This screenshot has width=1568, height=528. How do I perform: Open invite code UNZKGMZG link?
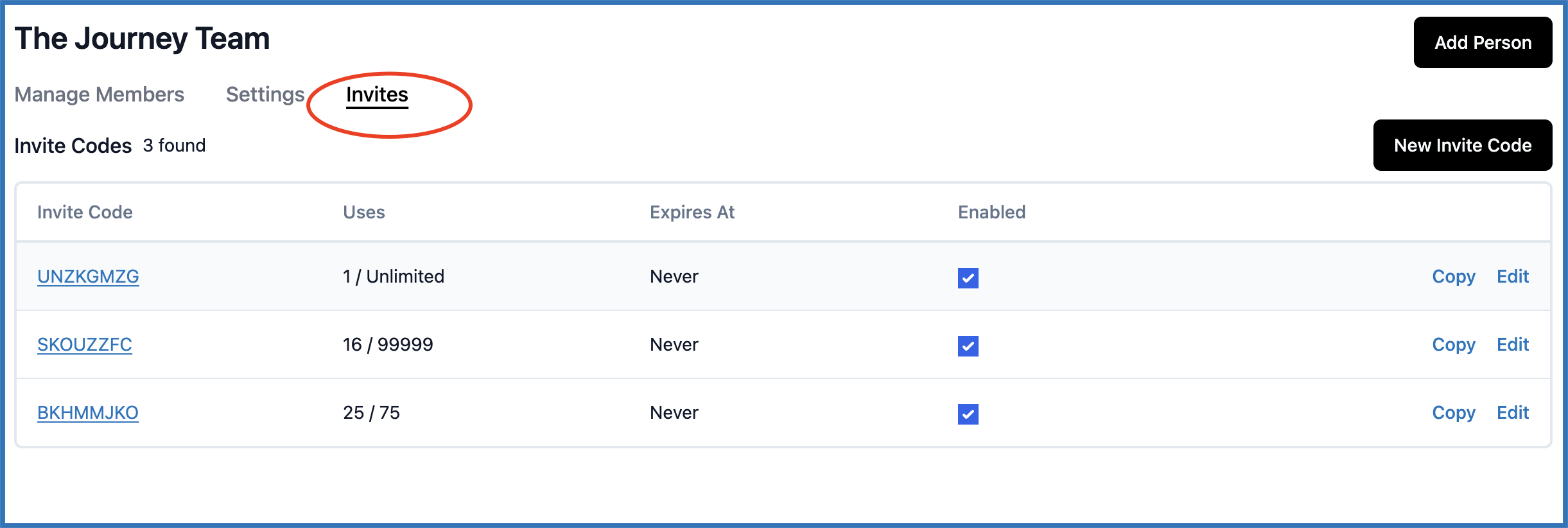pos(88,276)
